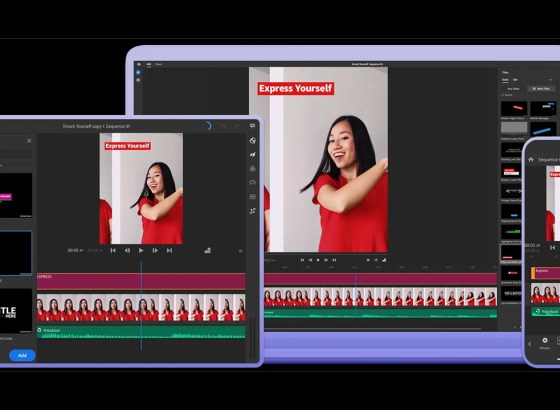Screen dimensions: 560x410
Task: Open the Graphics panel icon on the tablet
Action: click(x=252, y=140)
